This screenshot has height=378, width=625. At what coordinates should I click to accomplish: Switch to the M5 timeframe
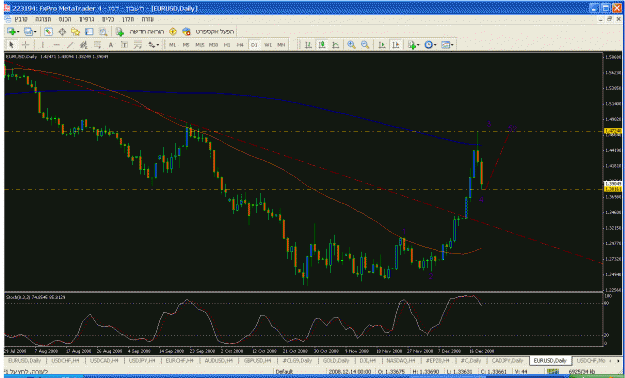186,45
